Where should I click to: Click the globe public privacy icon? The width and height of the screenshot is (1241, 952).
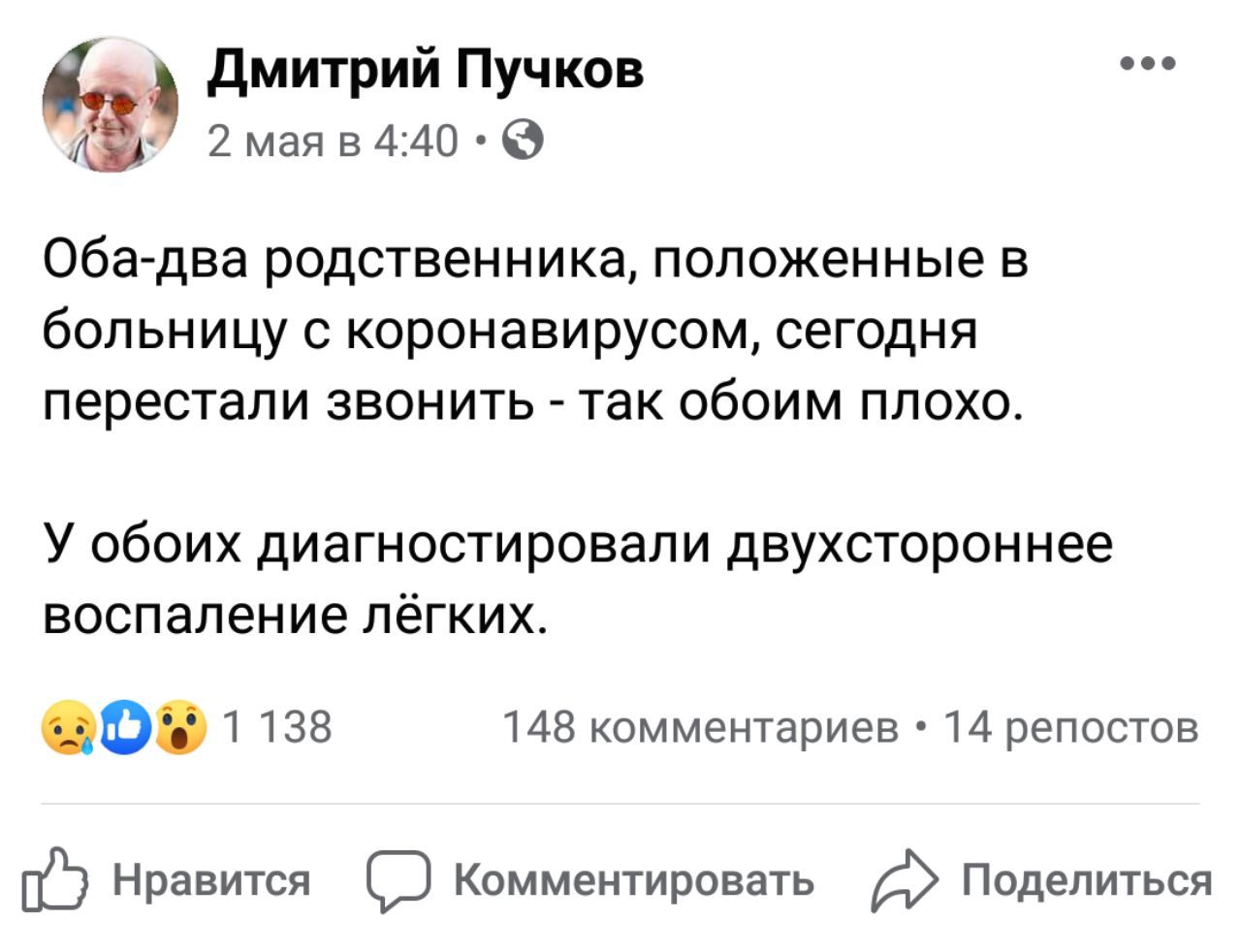click(x=525, y=142)
